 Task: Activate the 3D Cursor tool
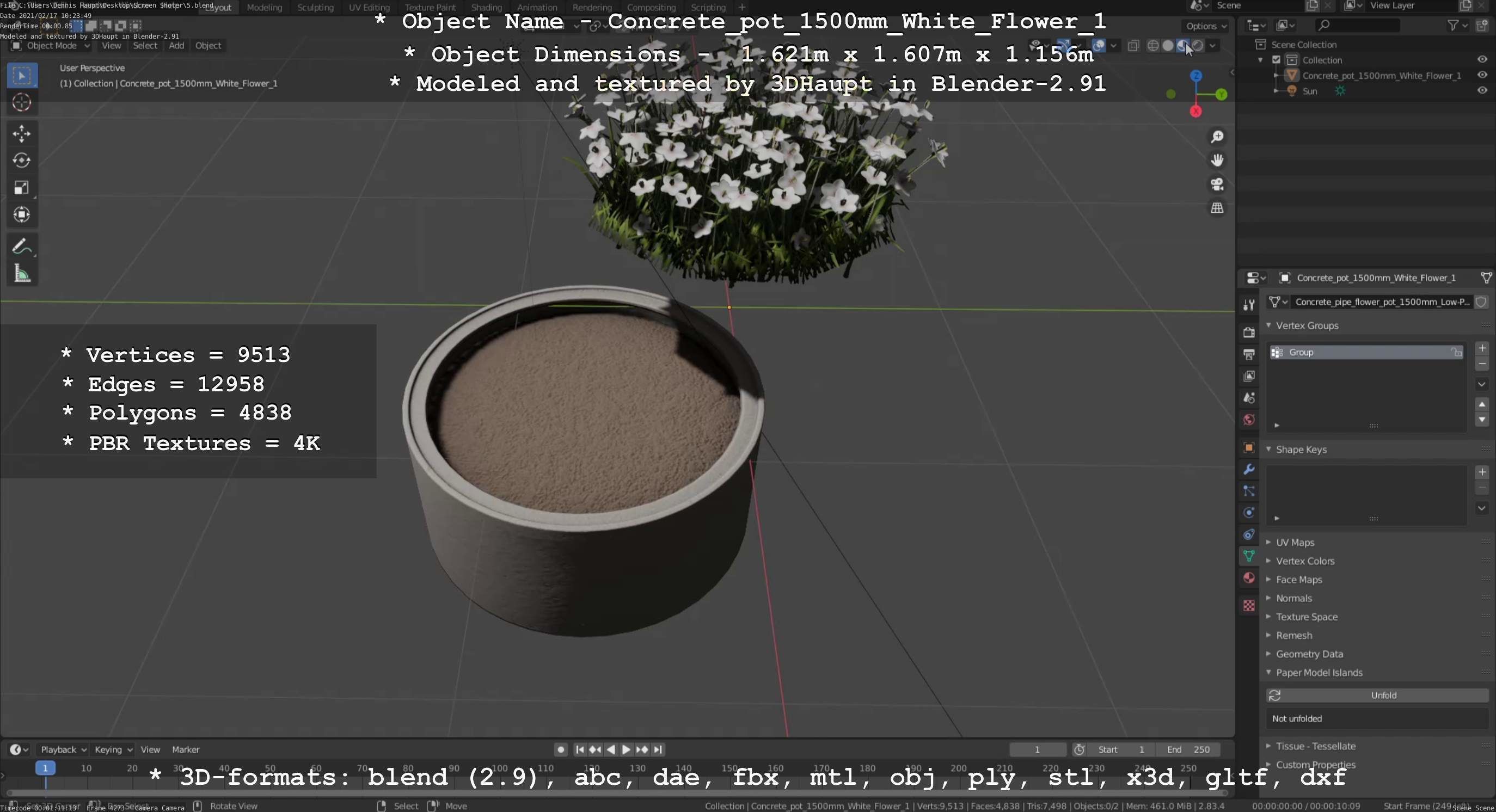[x=22, y=103]
